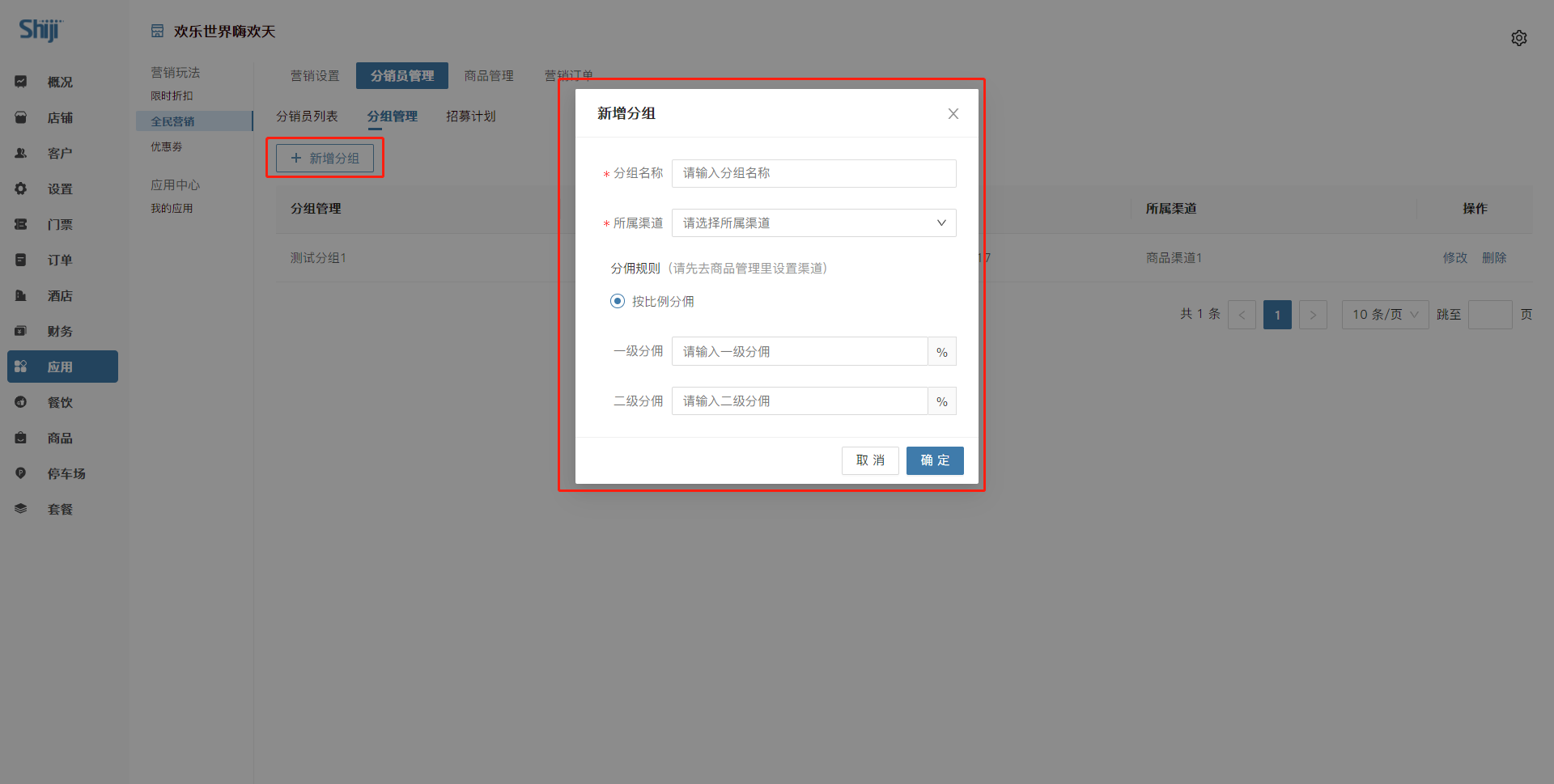
Task: Click the Shiji logo
Action: (40, 30)
